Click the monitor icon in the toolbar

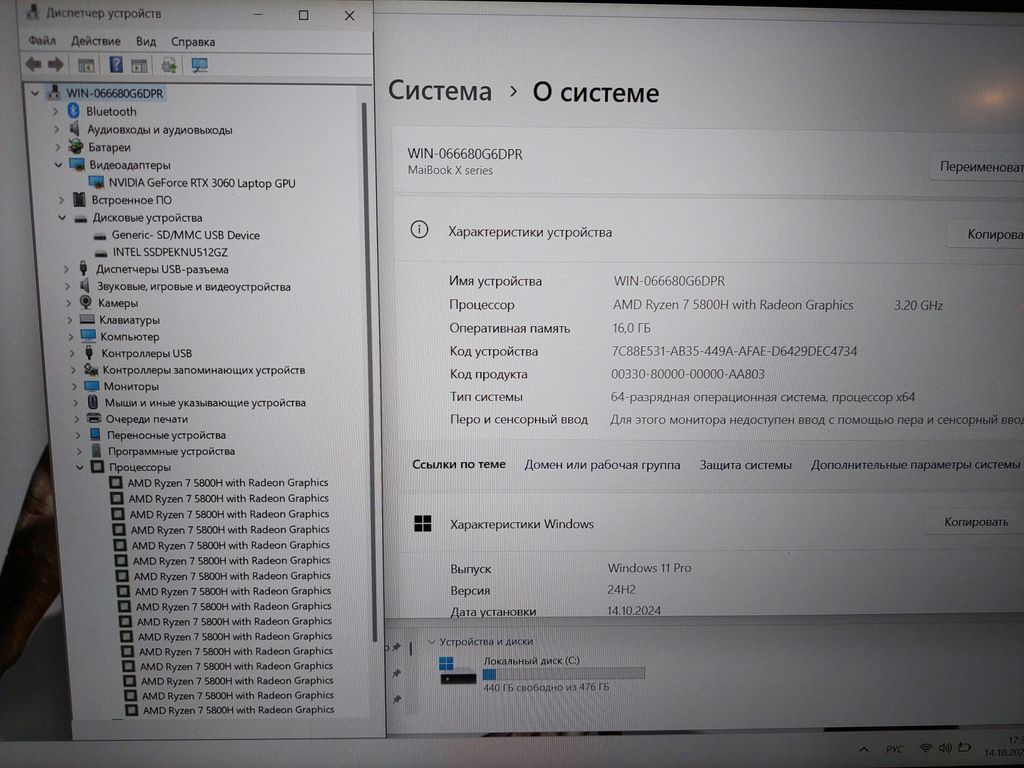(x=199, y=65)
